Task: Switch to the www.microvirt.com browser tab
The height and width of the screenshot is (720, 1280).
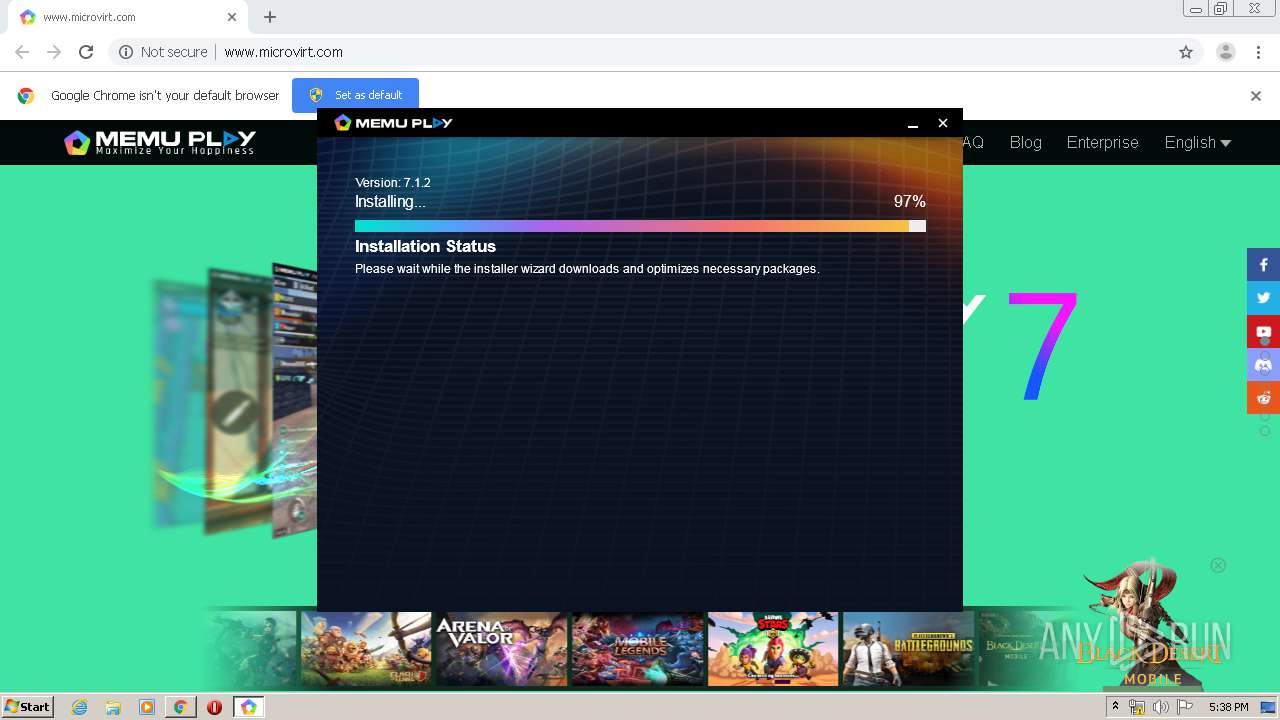Action: click(130, 17)
